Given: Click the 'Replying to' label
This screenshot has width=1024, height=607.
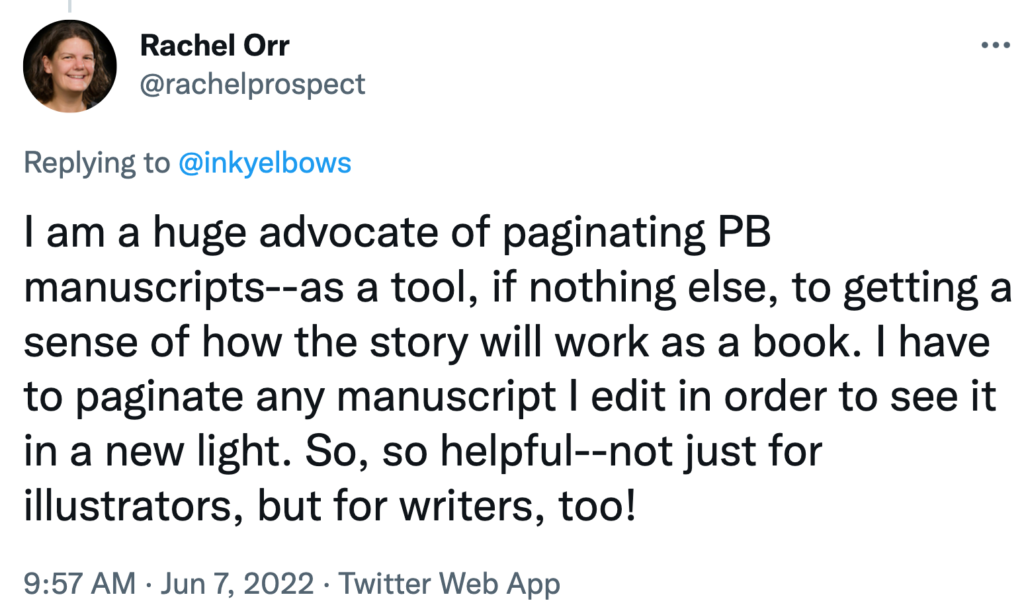Looking at the screenshot, I should click(97, 163).
